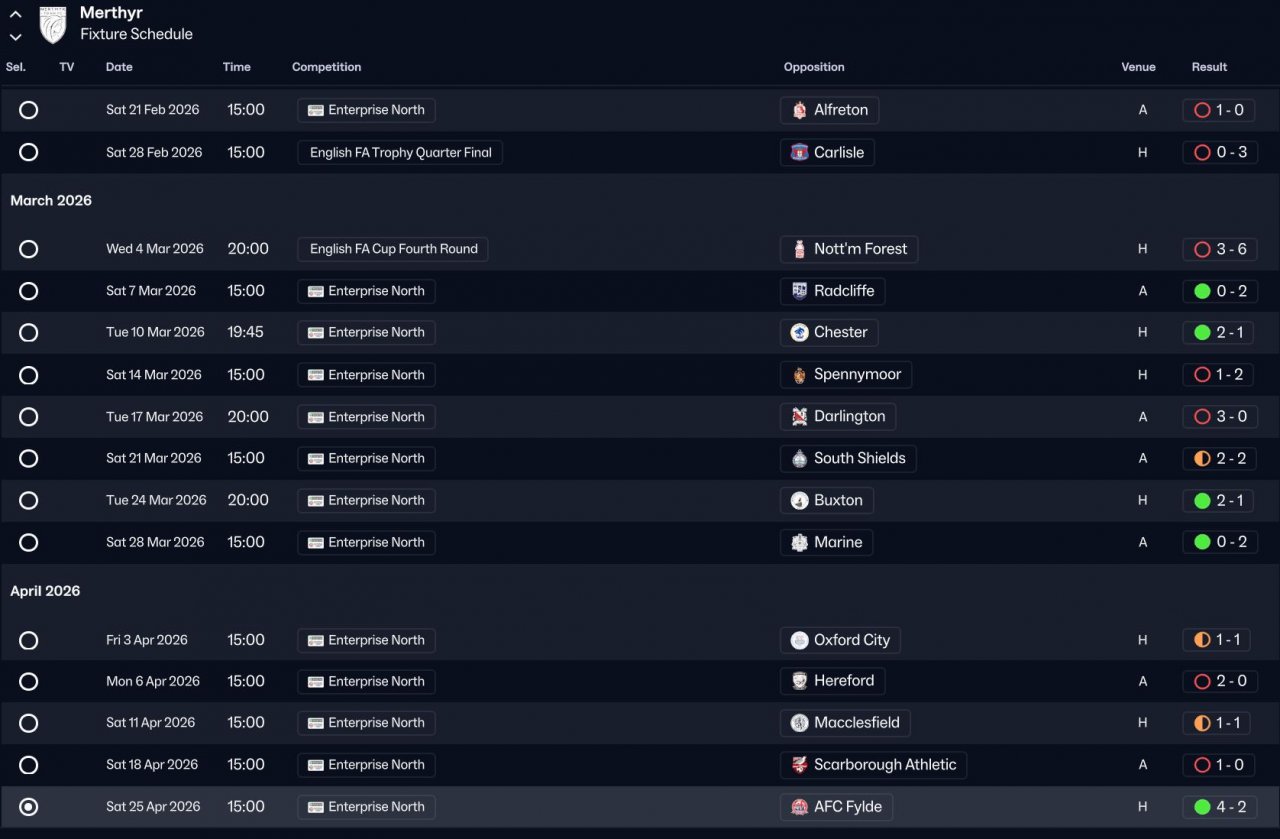The image size is (1280, 839).
Task: Click the AFC Fylde club badge
Action: (799, 807)
